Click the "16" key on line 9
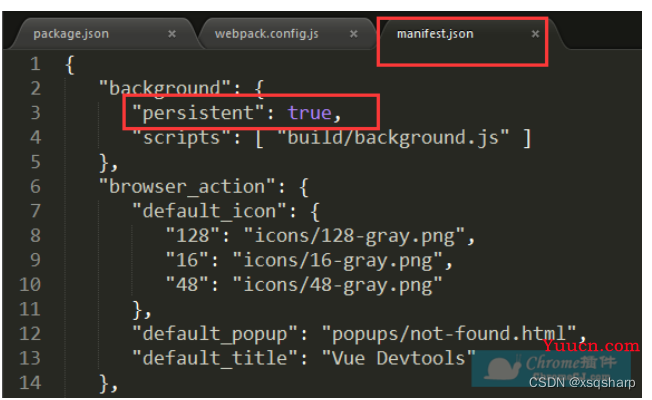Image resolution: width=652 pixels, height=400 pixels. pos(187,260)
